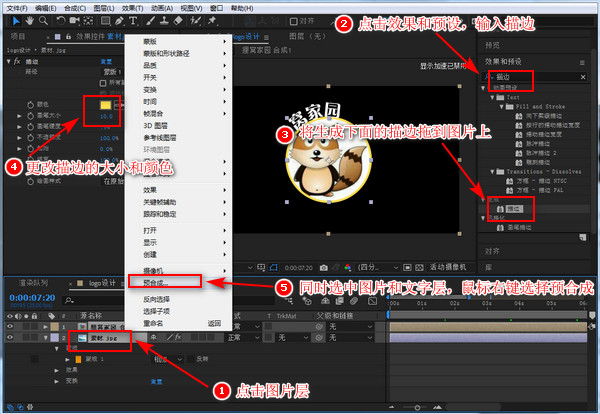Select the Rectangle shape tool
The image size is (600, 414).
[106, 21]
